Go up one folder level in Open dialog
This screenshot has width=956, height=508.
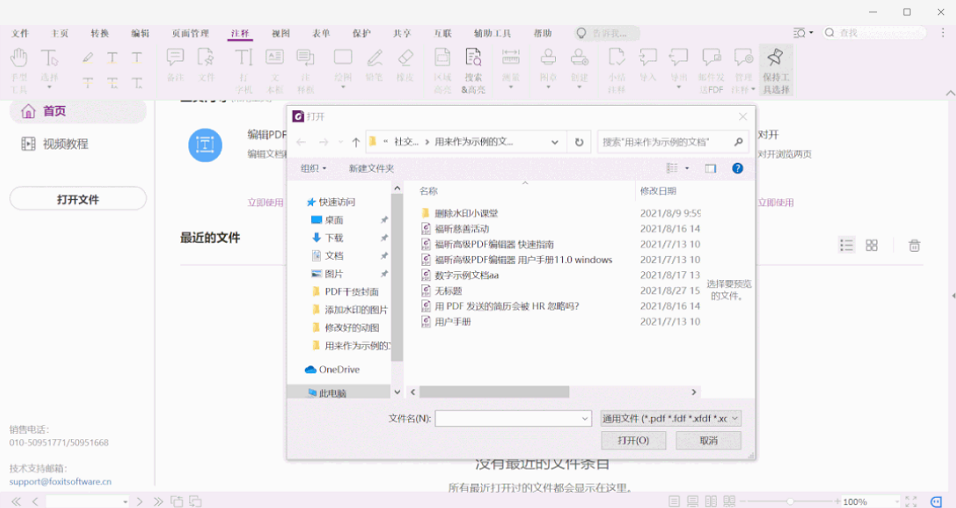pos(355,142)
